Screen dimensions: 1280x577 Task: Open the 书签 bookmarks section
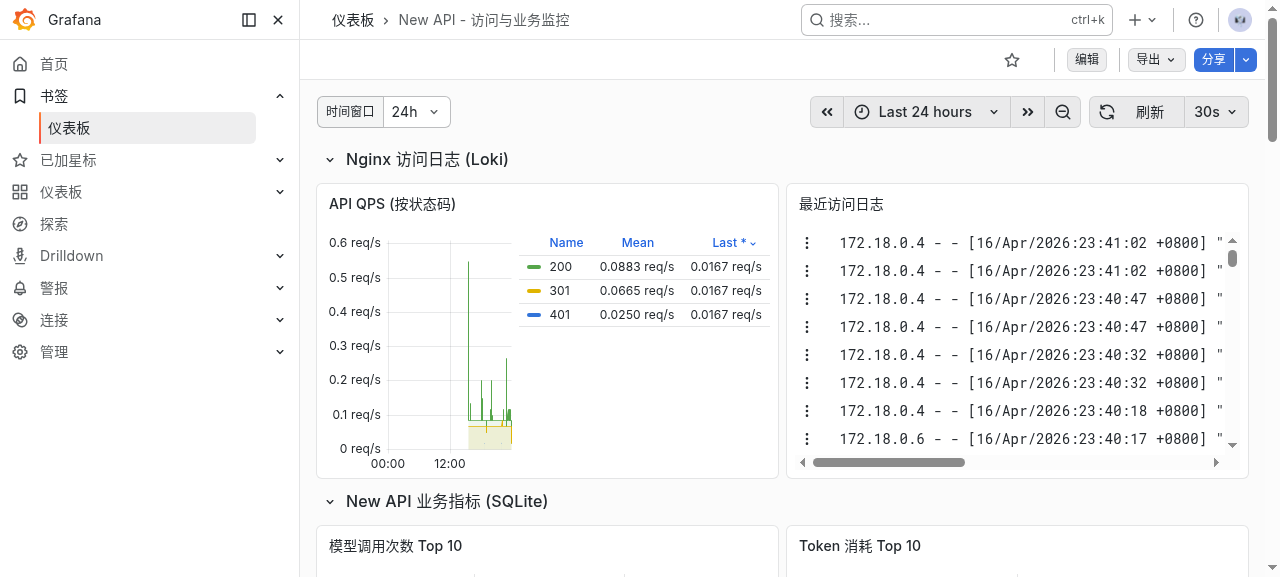point(54,96)
